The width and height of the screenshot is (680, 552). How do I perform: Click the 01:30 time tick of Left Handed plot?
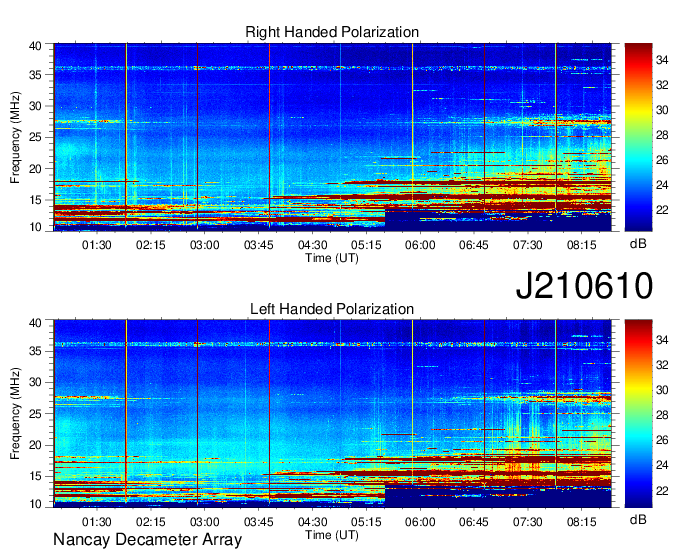[x=97, y=522]
